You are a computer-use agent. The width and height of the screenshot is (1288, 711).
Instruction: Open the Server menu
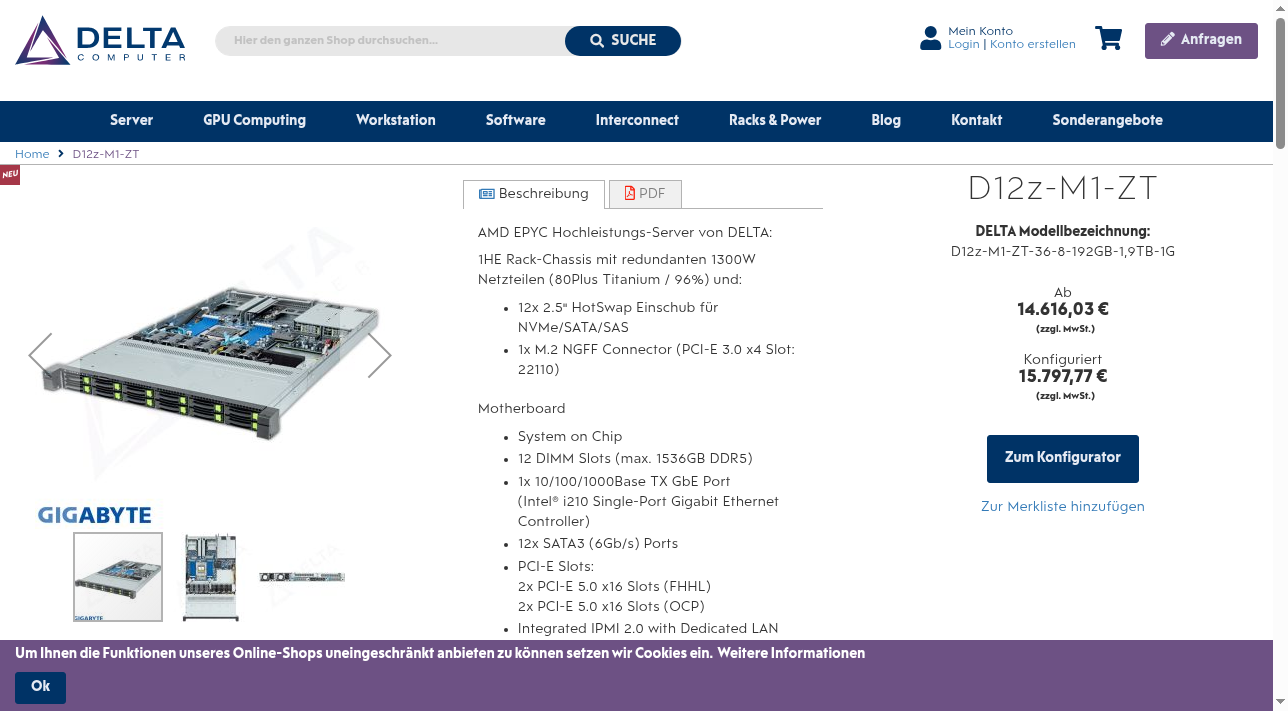131,120
